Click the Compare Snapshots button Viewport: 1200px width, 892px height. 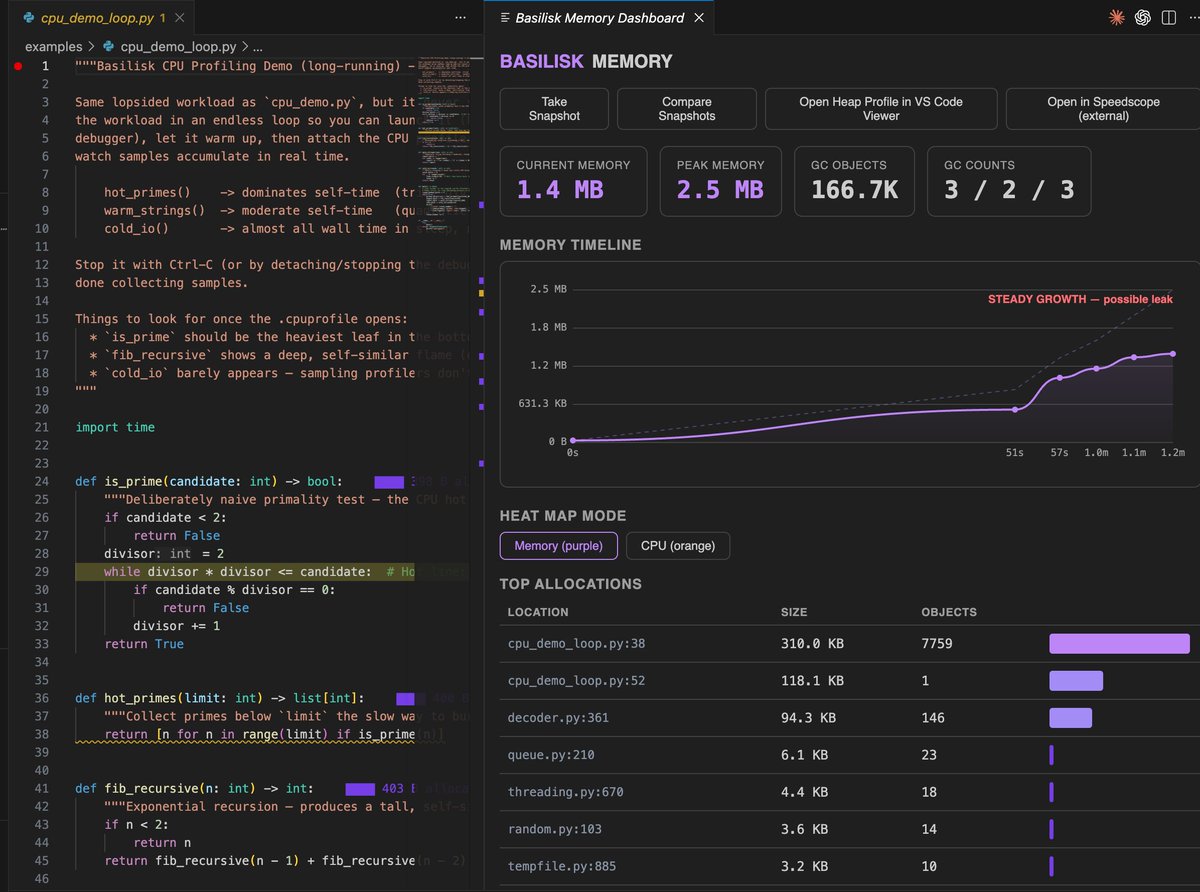(x=687, y=108)
